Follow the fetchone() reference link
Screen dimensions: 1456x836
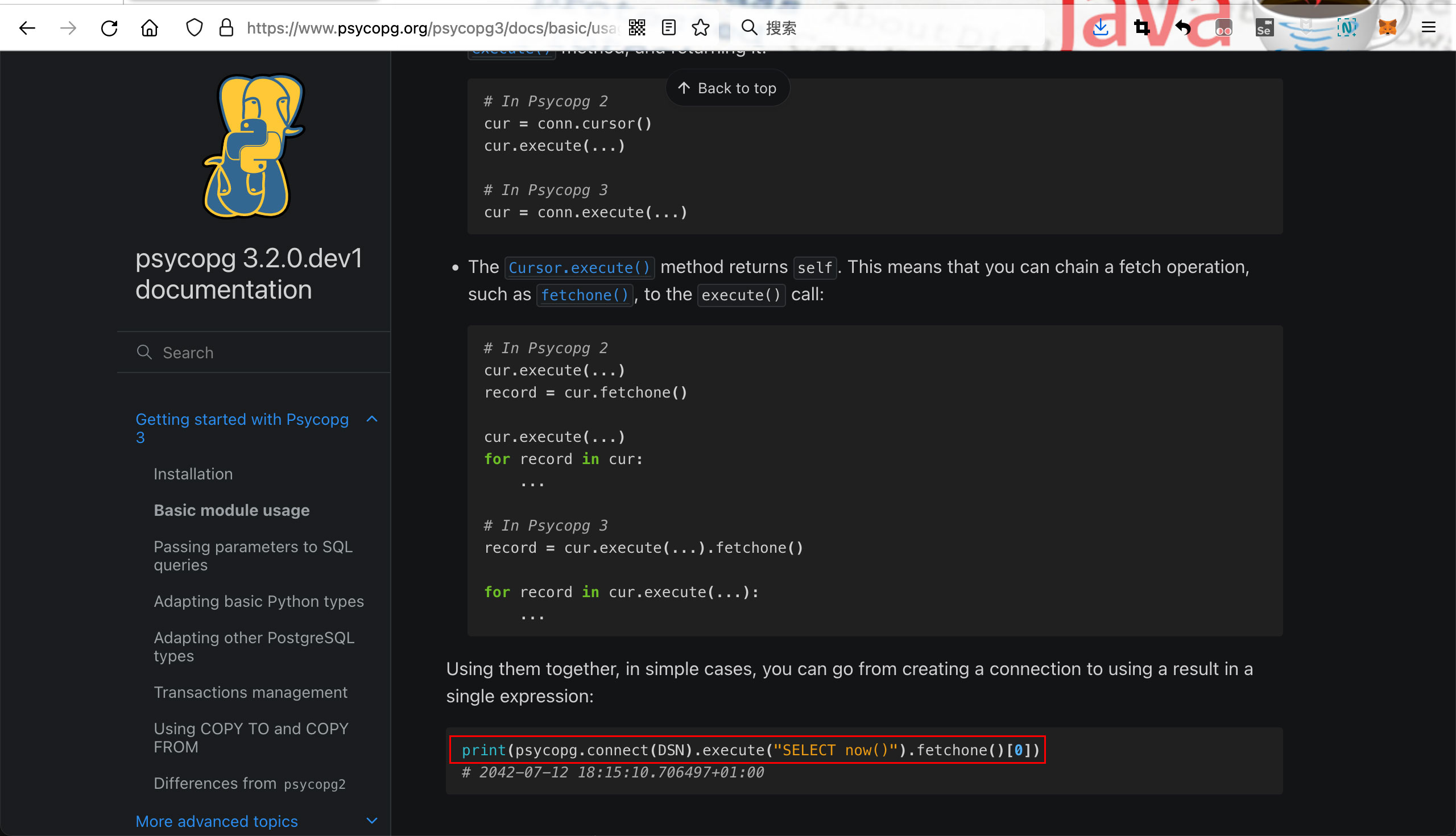(x=585, y=295)
